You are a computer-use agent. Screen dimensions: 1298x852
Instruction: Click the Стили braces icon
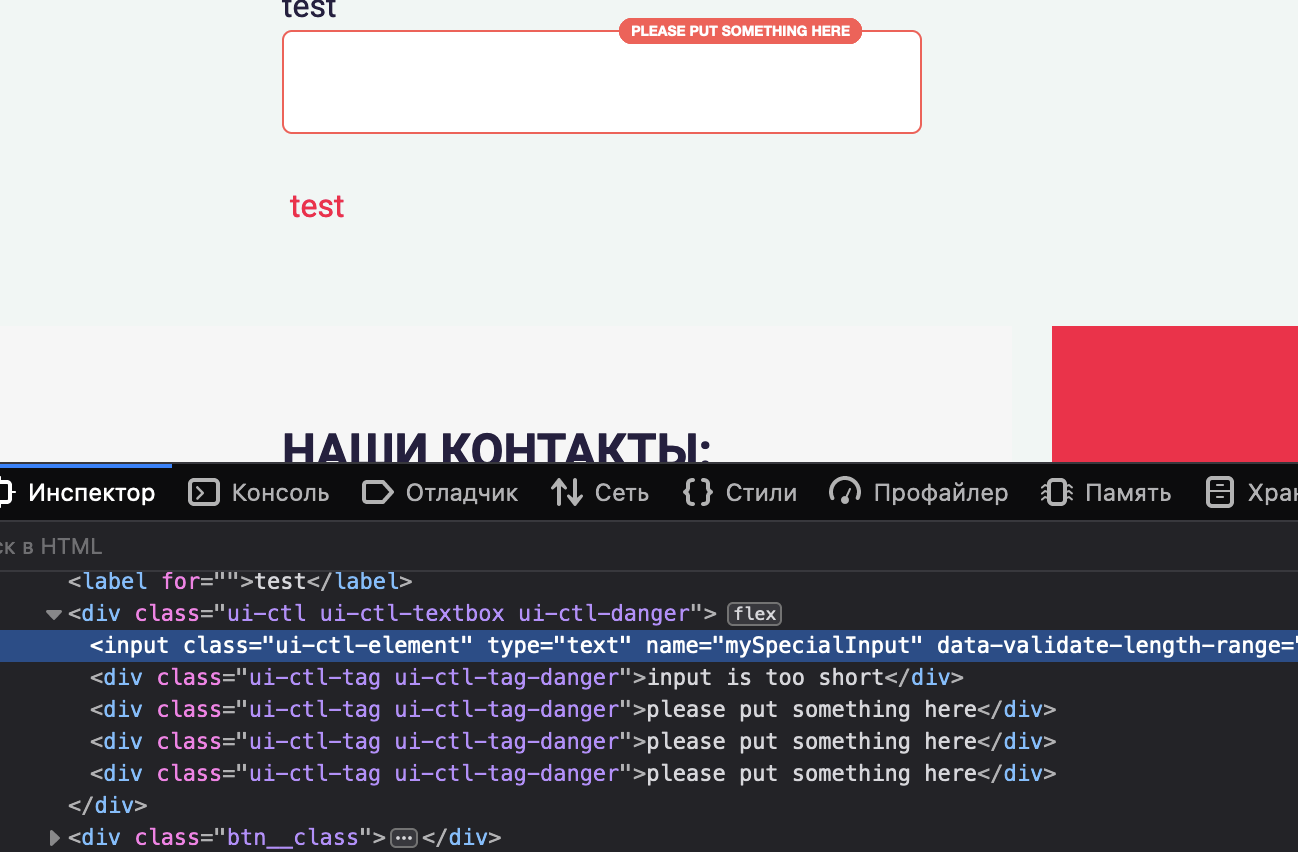click(697, 492)
